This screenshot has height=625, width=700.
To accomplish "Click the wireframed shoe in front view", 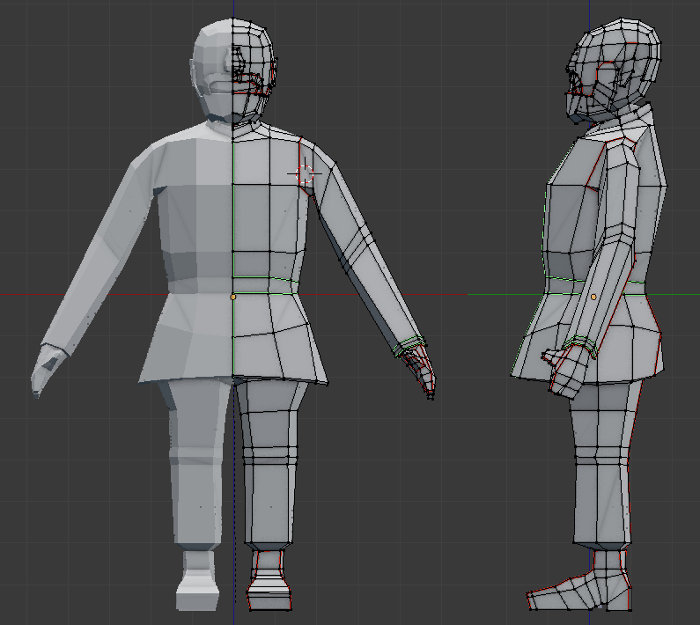I will click(267, 585).
